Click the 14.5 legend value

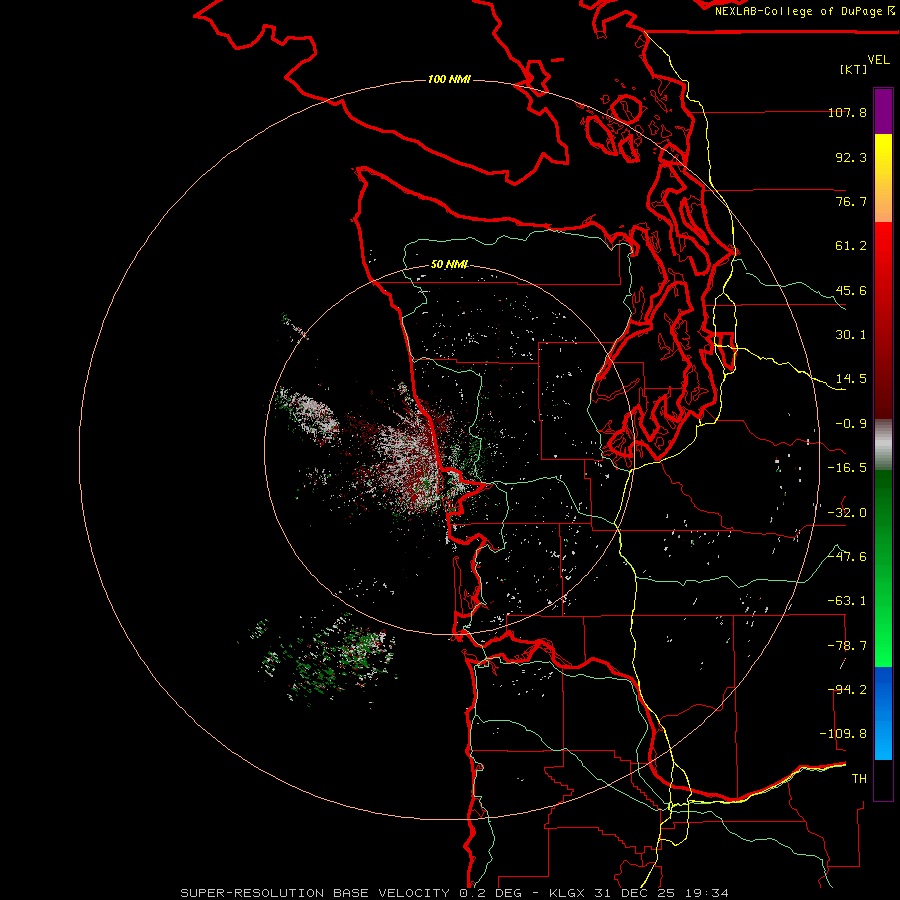click(x=851, y=379)
